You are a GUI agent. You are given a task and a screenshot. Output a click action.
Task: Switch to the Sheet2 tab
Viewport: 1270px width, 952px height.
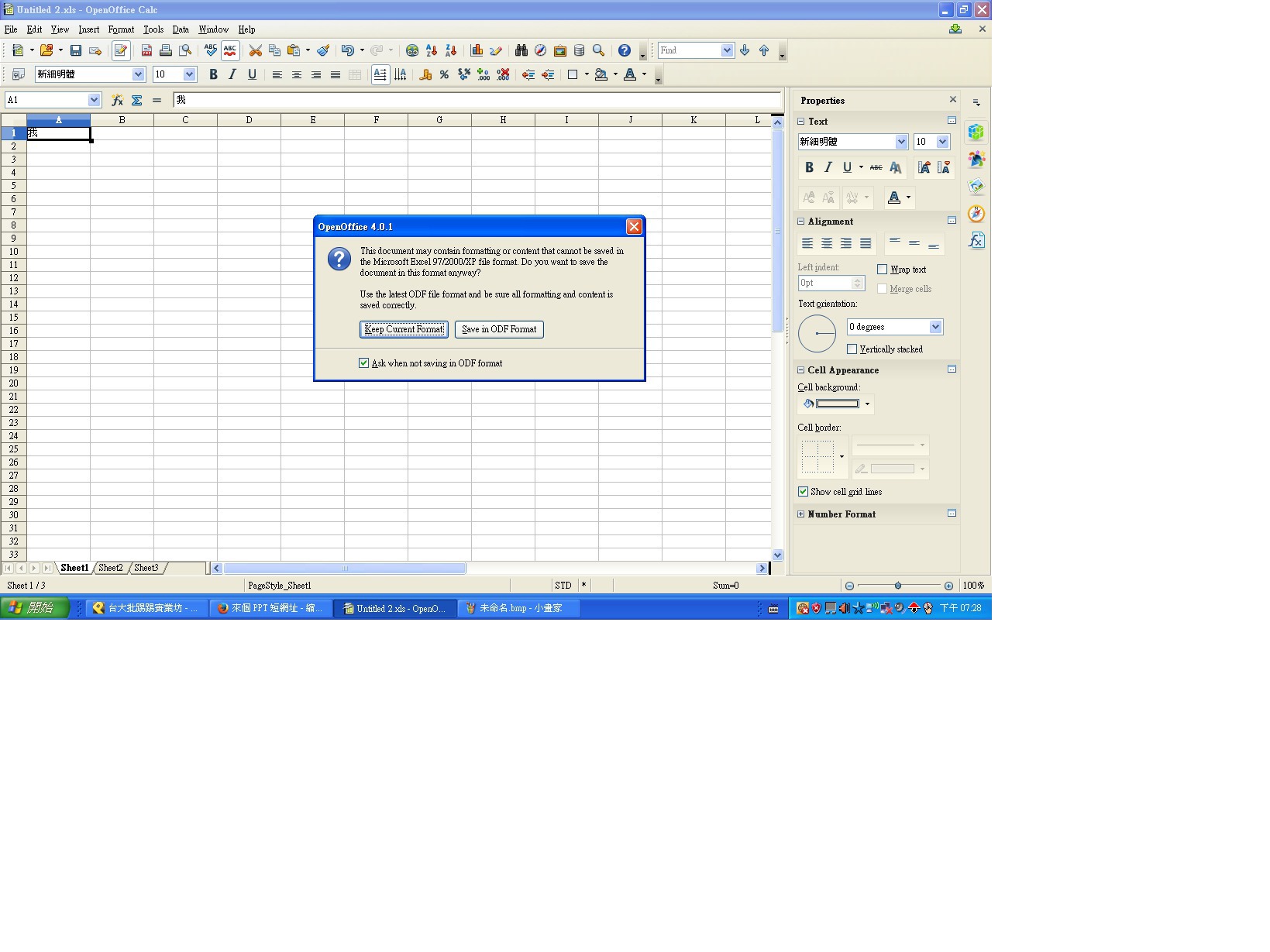[111, 568]
